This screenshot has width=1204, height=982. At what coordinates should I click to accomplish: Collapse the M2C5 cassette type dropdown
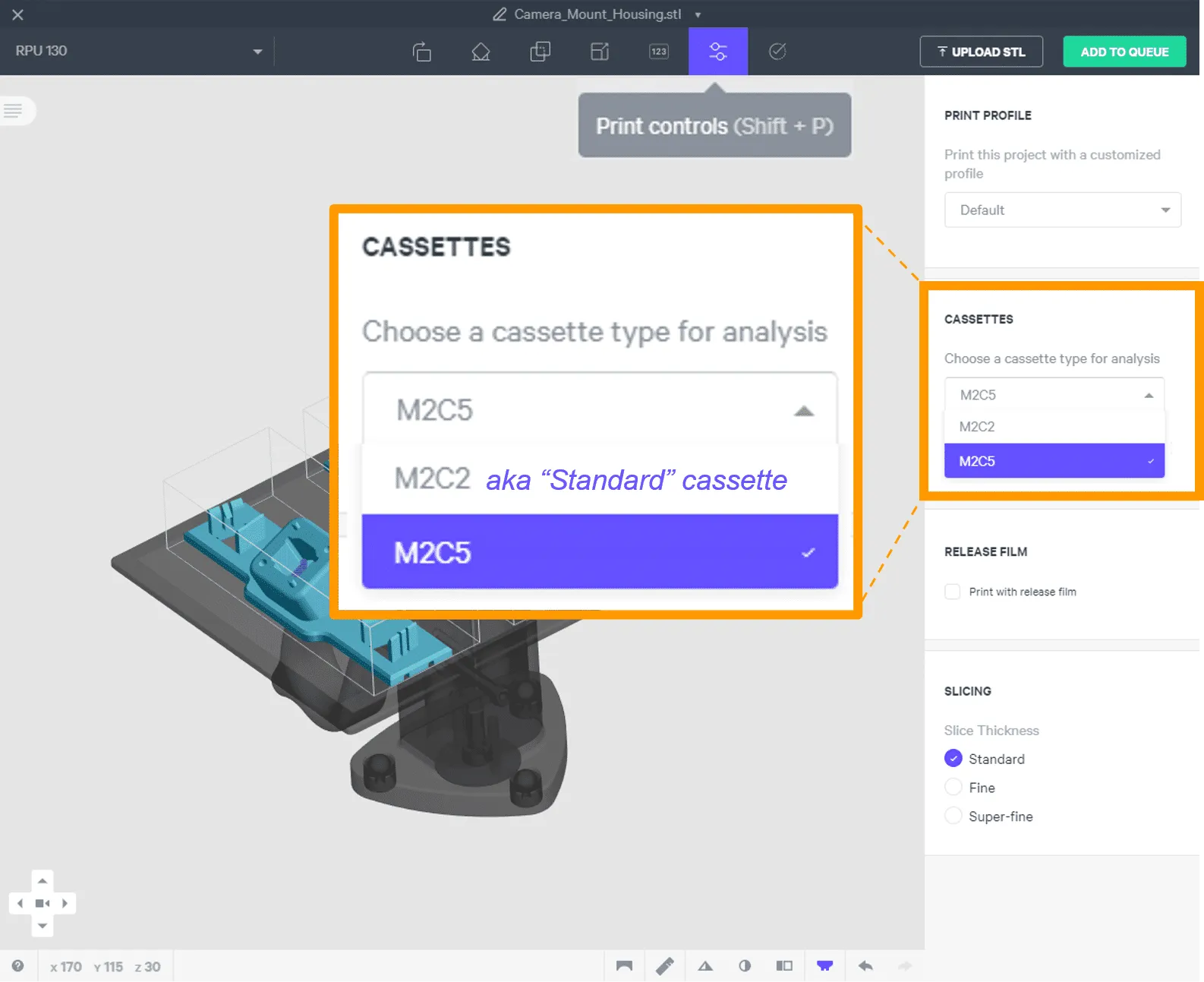tap(1054, 395)
